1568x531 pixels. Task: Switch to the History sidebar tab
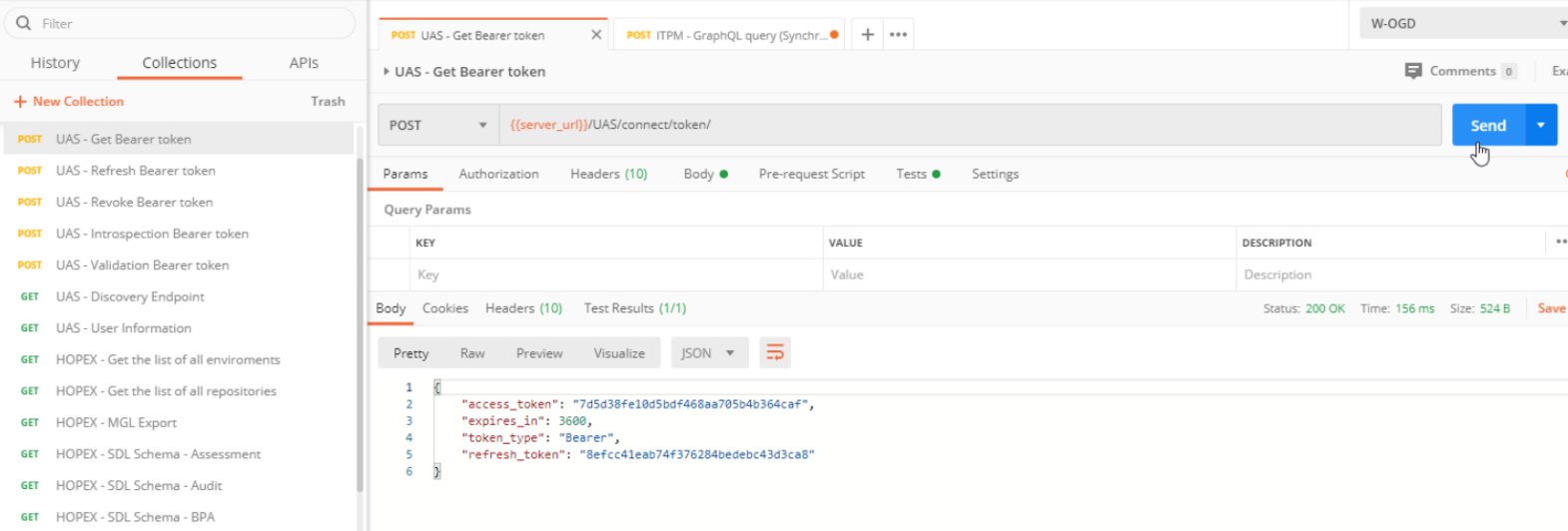(55, 63)
